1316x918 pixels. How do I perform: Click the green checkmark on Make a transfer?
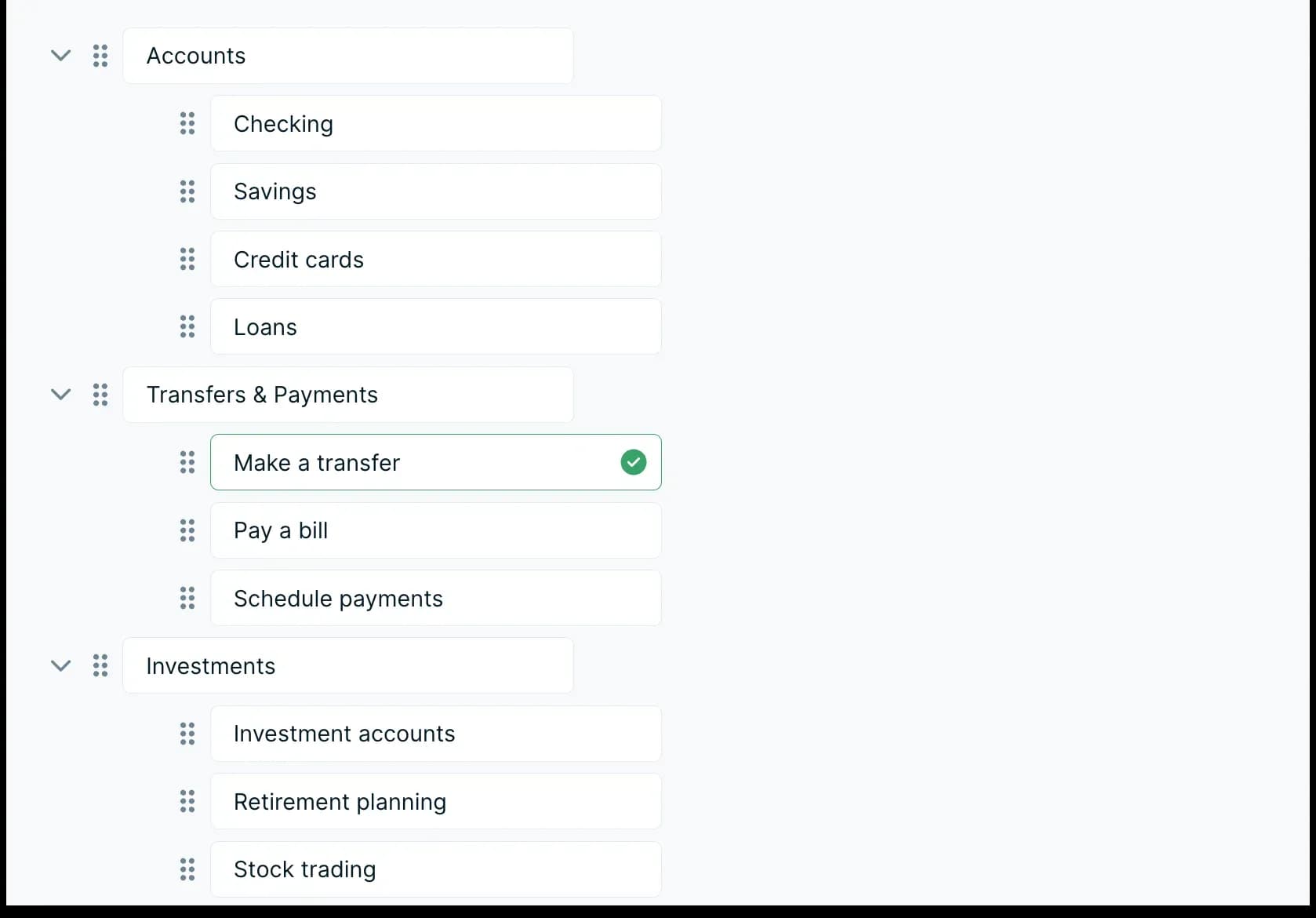pyautogui.click(x=634, y=462)
